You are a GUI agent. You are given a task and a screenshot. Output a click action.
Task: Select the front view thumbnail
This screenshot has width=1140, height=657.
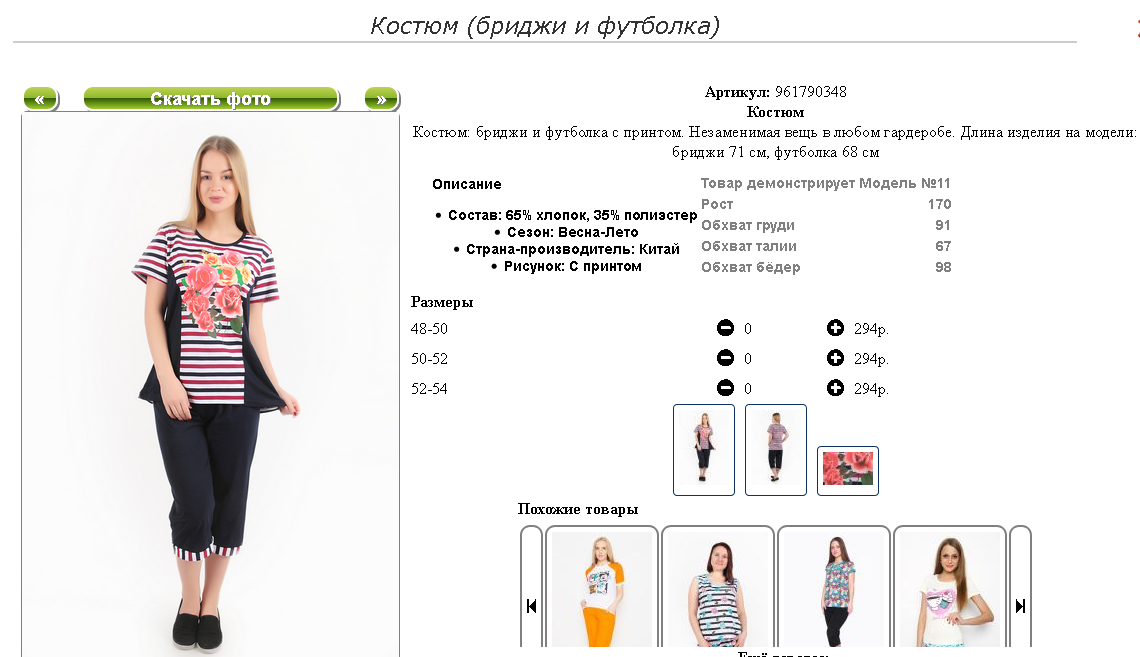704,450
